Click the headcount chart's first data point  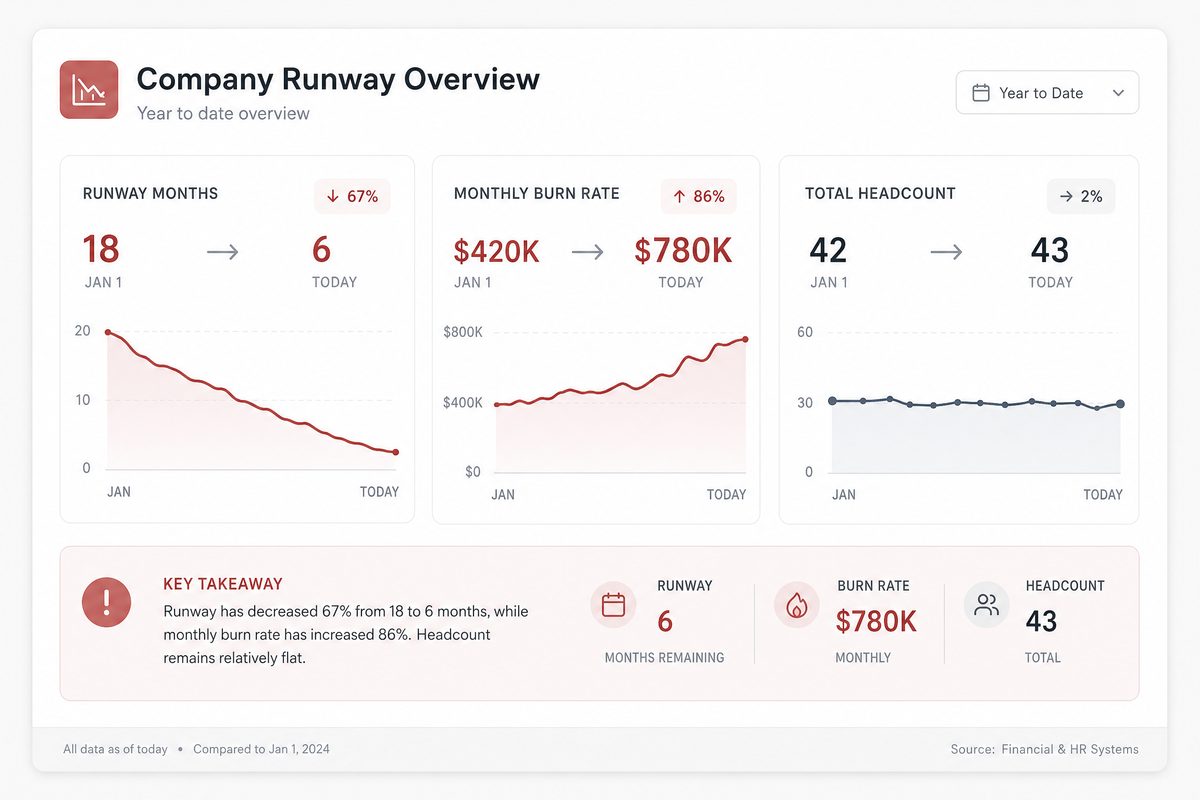pos(832,401)
